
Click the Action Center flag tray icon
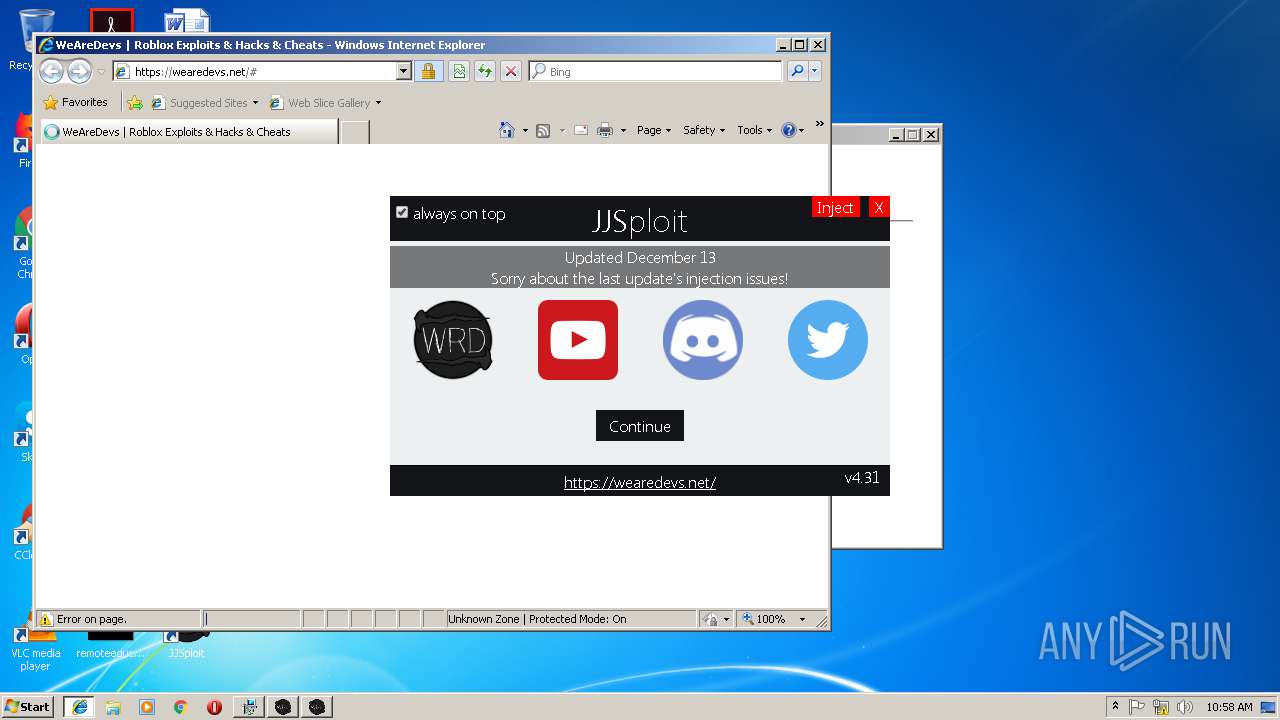point(1137,706)
